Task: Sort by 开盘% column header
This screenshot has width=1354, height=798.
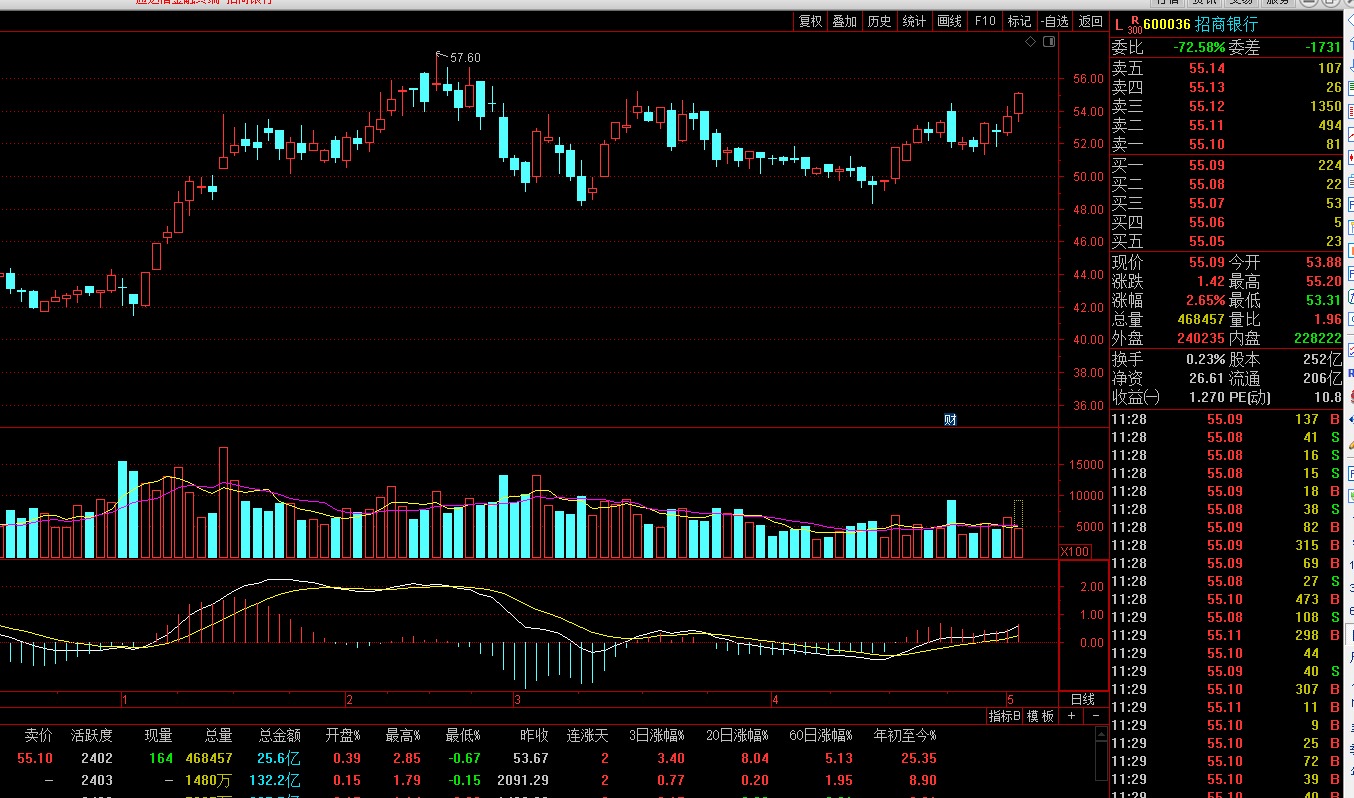Action: 343,735
